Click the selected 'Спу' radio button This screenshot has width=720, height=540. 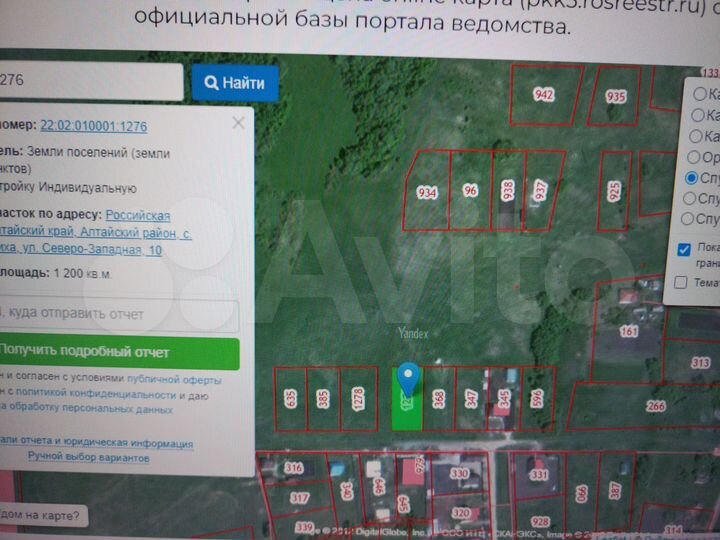point(692,178)
